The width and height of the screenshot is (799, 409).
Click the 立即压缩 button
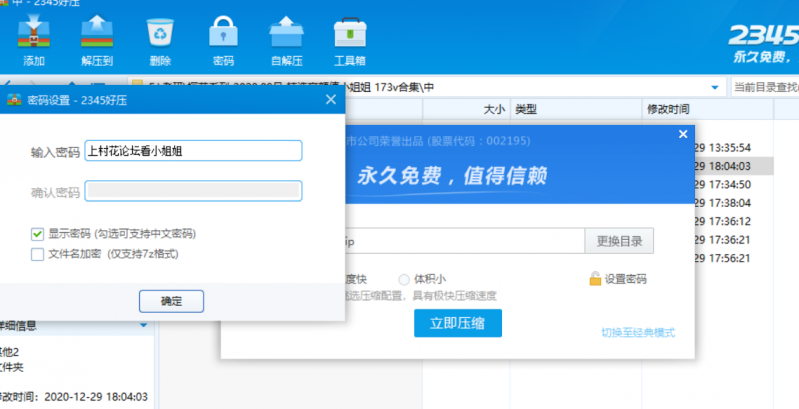458,323
